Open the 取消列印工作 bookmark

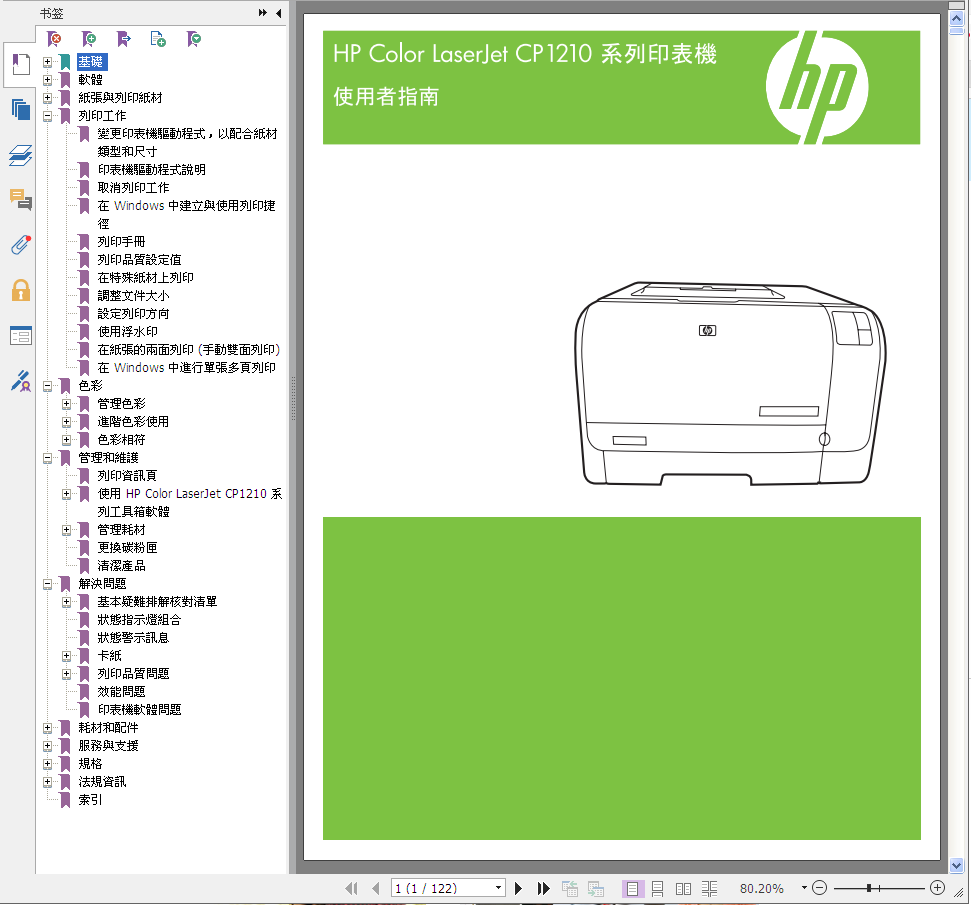point(133,188)
